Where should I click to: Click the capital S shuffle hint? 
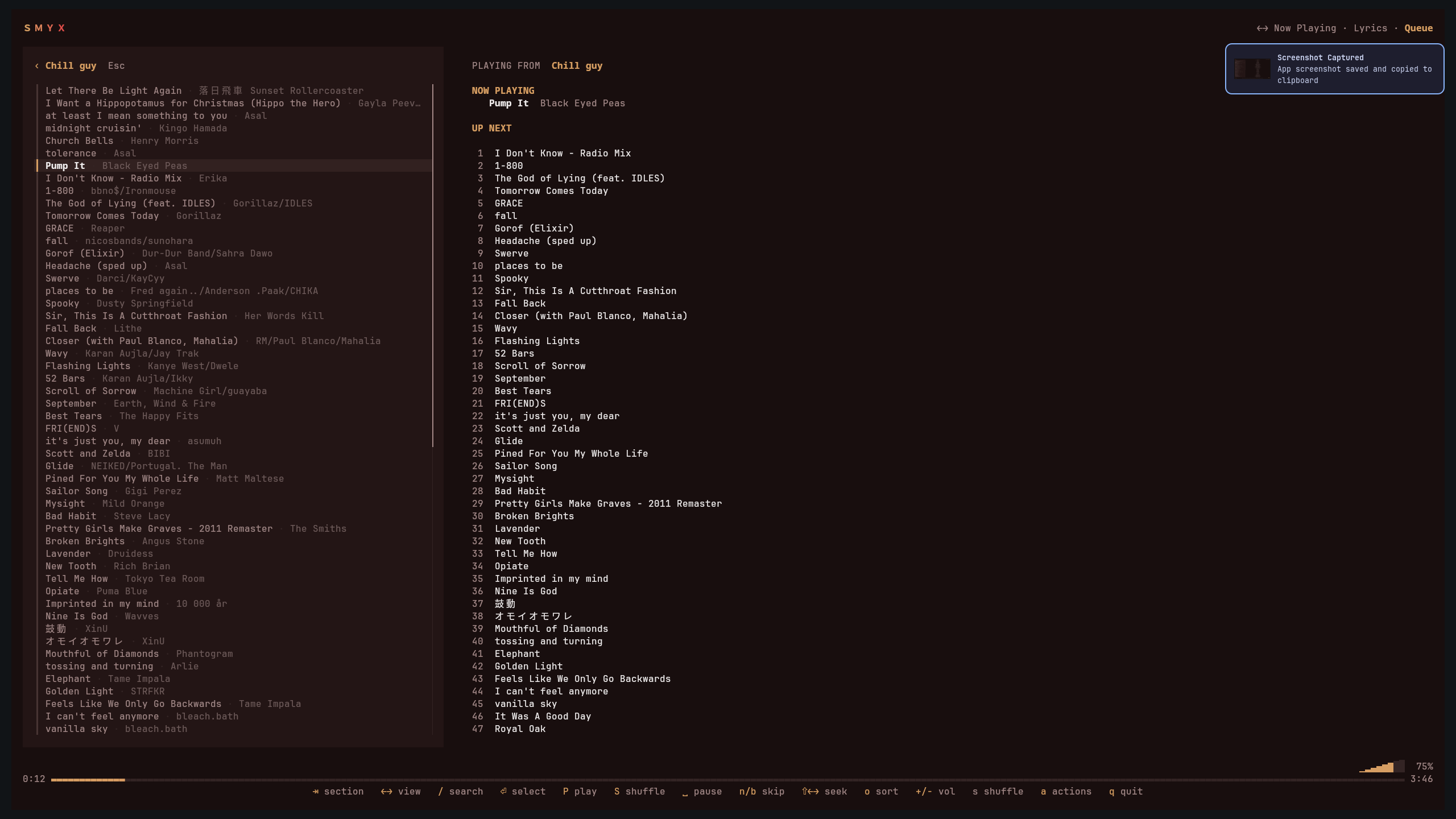pyautogui.click(x=640, y=792)
